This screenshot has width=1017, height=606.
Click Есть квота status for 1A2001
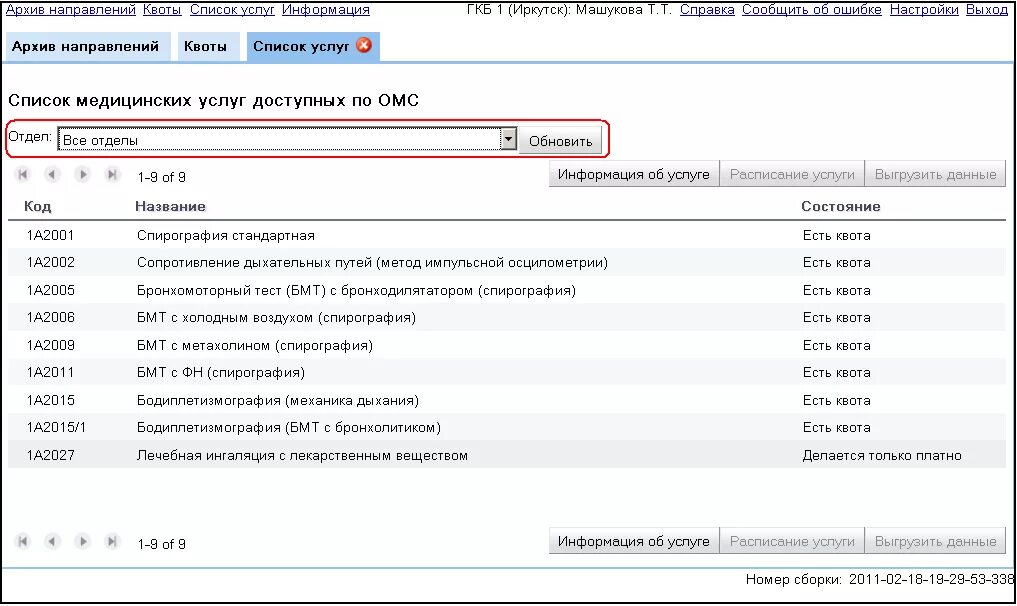coord(837,236)
